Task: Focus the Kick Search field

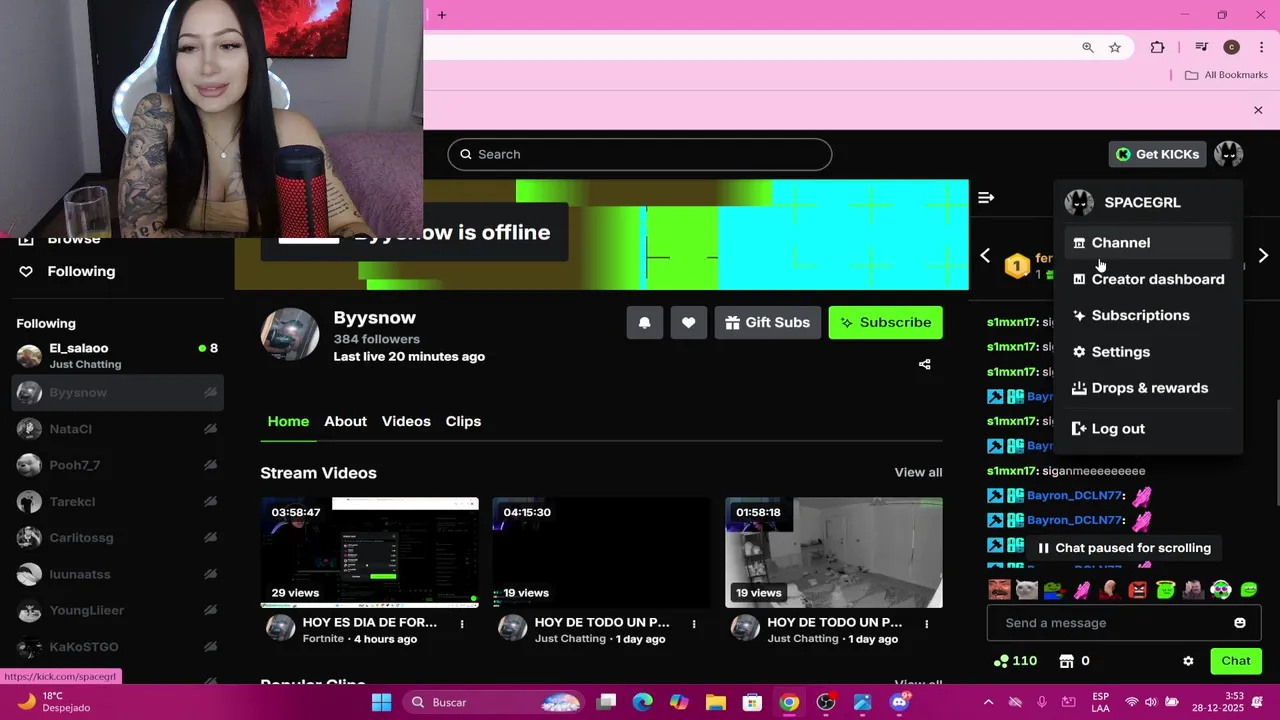Action: click(x=640, y=154)
